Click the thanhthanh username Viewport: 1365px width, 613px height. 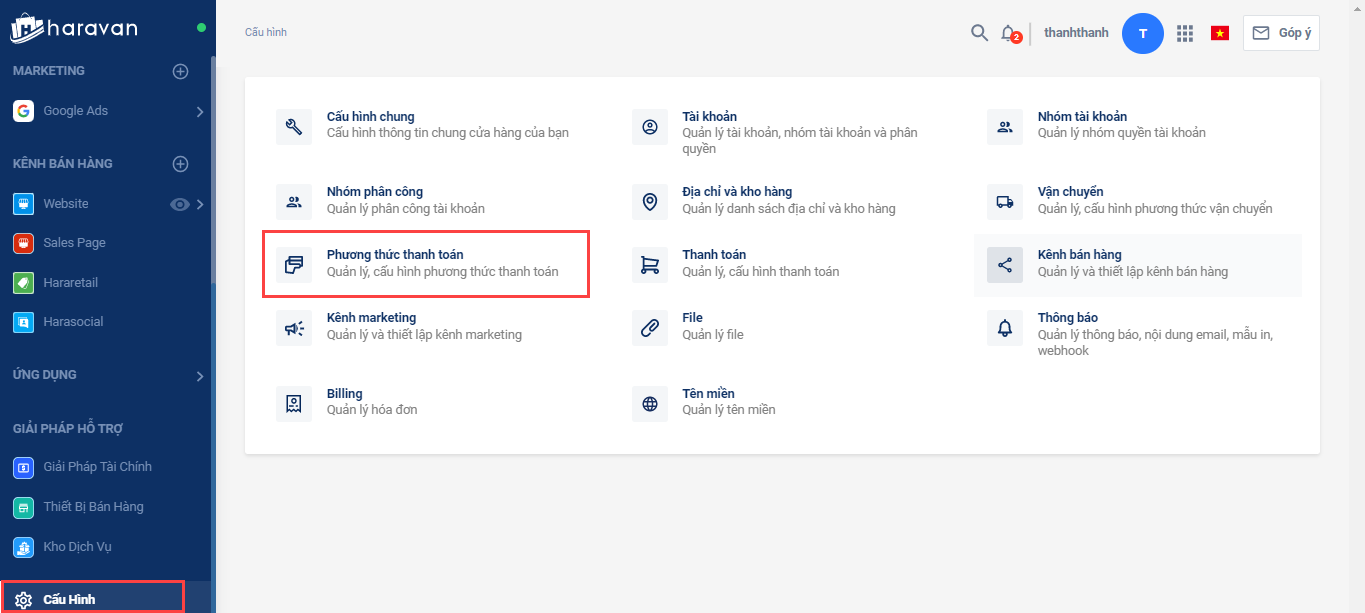1076,33
